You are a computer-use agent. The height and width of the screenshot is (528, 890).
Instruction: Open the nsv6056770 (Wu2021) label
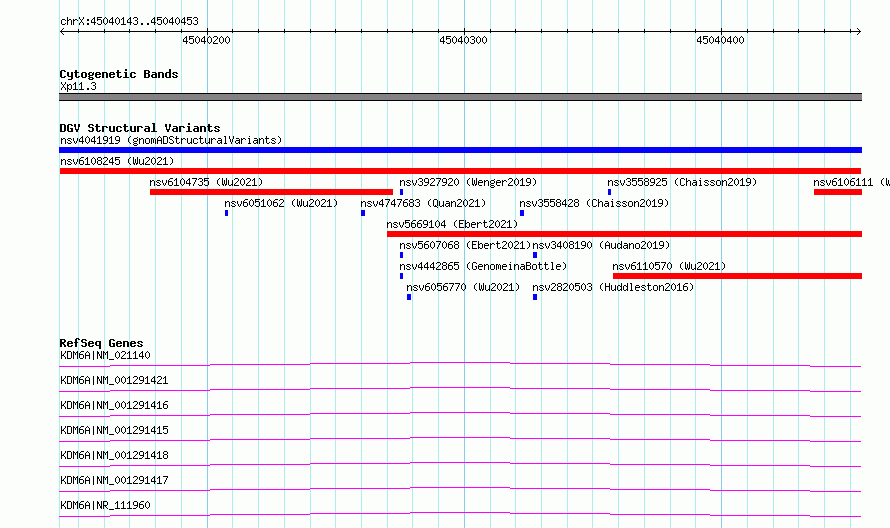tap(463, 287)
